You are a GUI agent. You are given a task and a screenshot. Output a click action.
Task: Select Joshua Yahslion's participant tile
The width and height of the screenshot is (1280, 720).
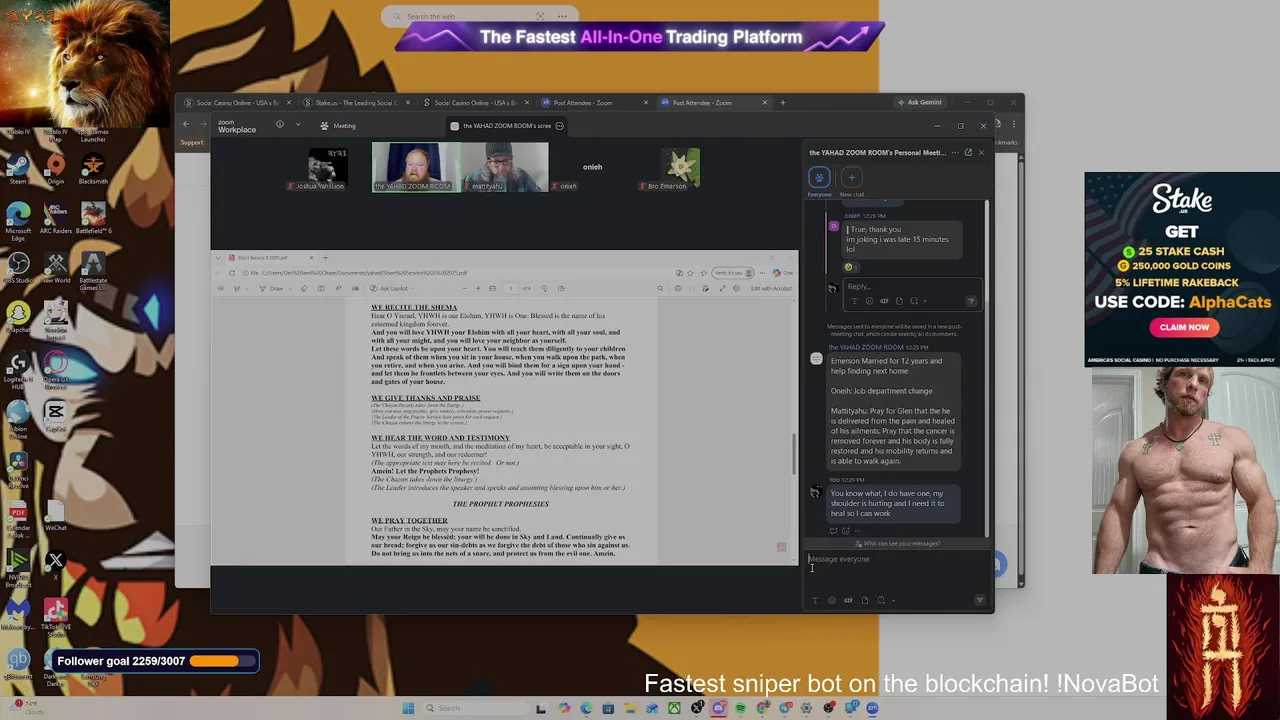pos(327,168)
